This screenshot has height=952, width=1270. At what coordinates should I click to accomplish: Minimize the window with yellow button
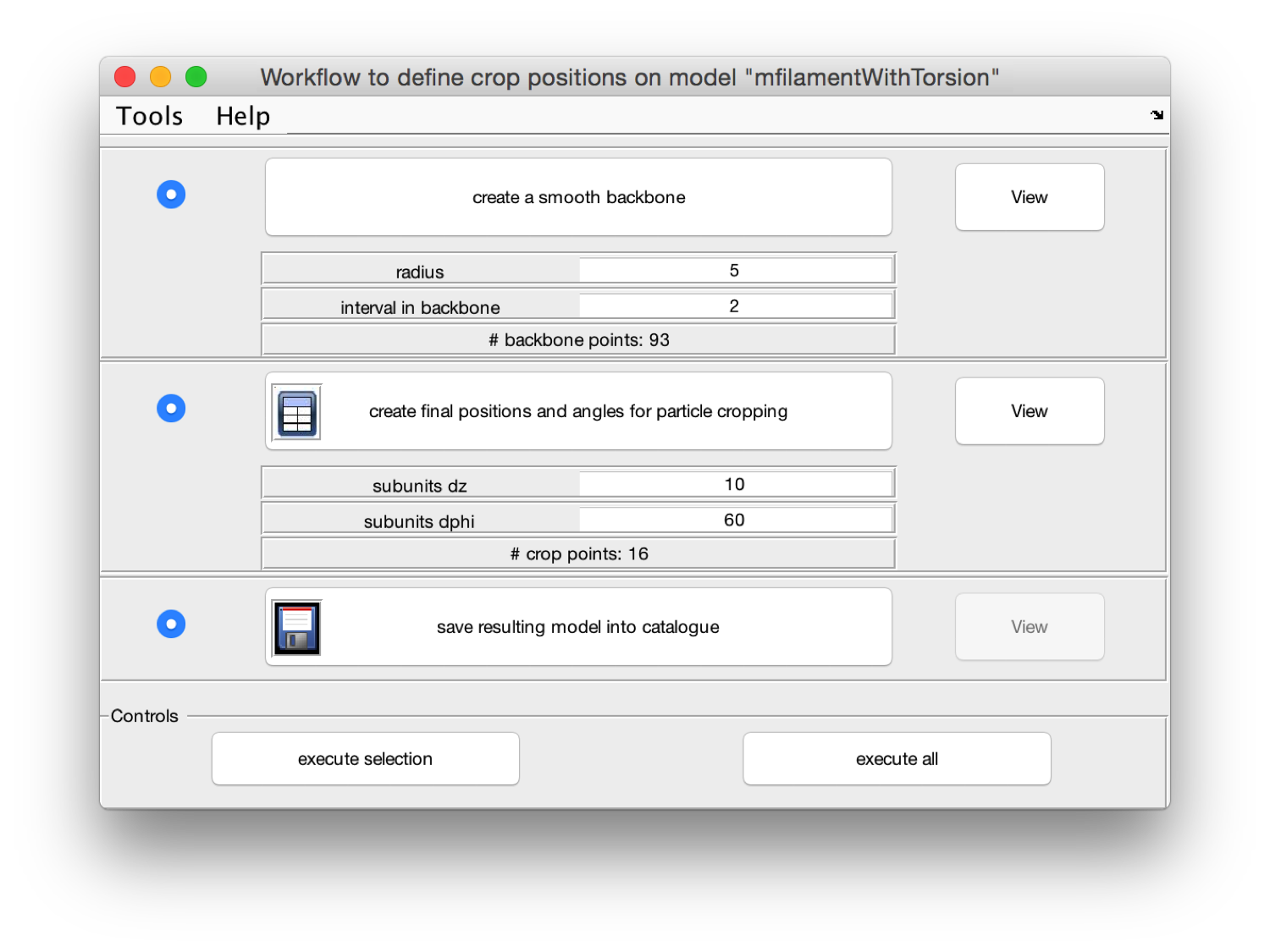(x=161, y=77)
